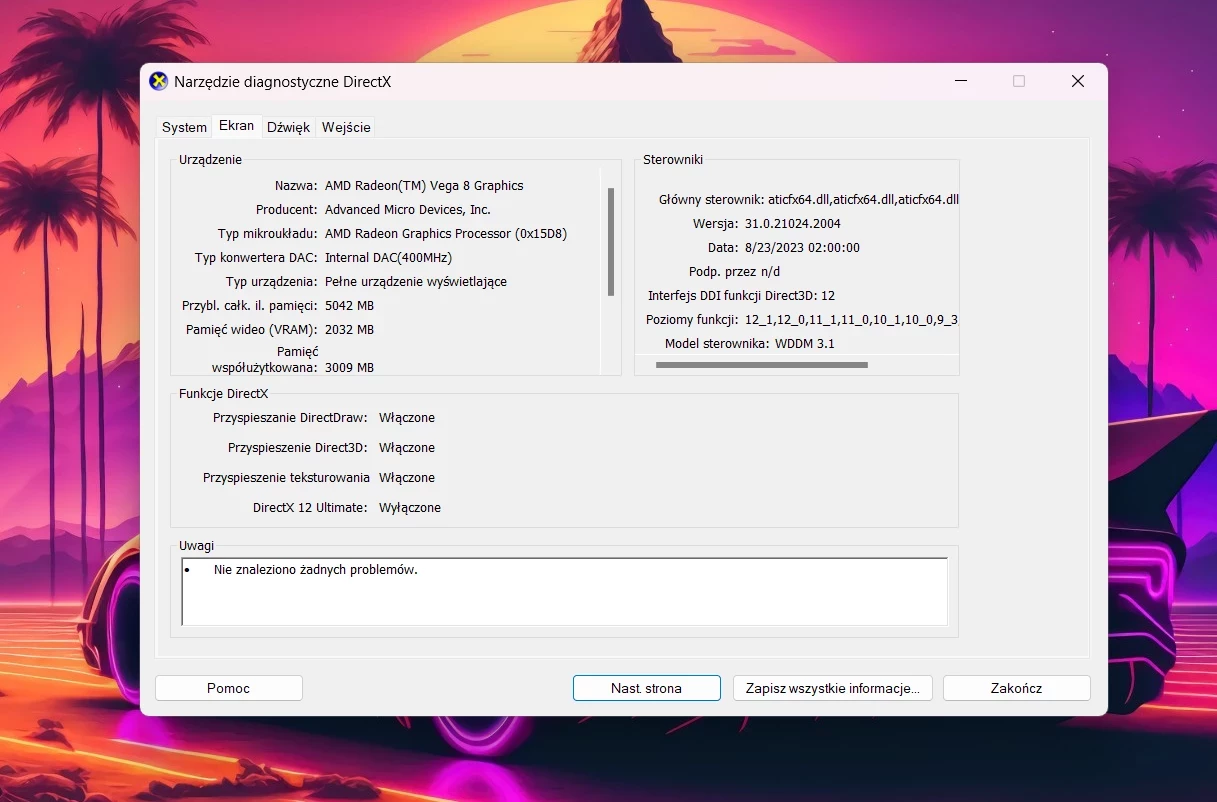
Task: Click the 5042 MB memory value
Action: pos(349,306)
